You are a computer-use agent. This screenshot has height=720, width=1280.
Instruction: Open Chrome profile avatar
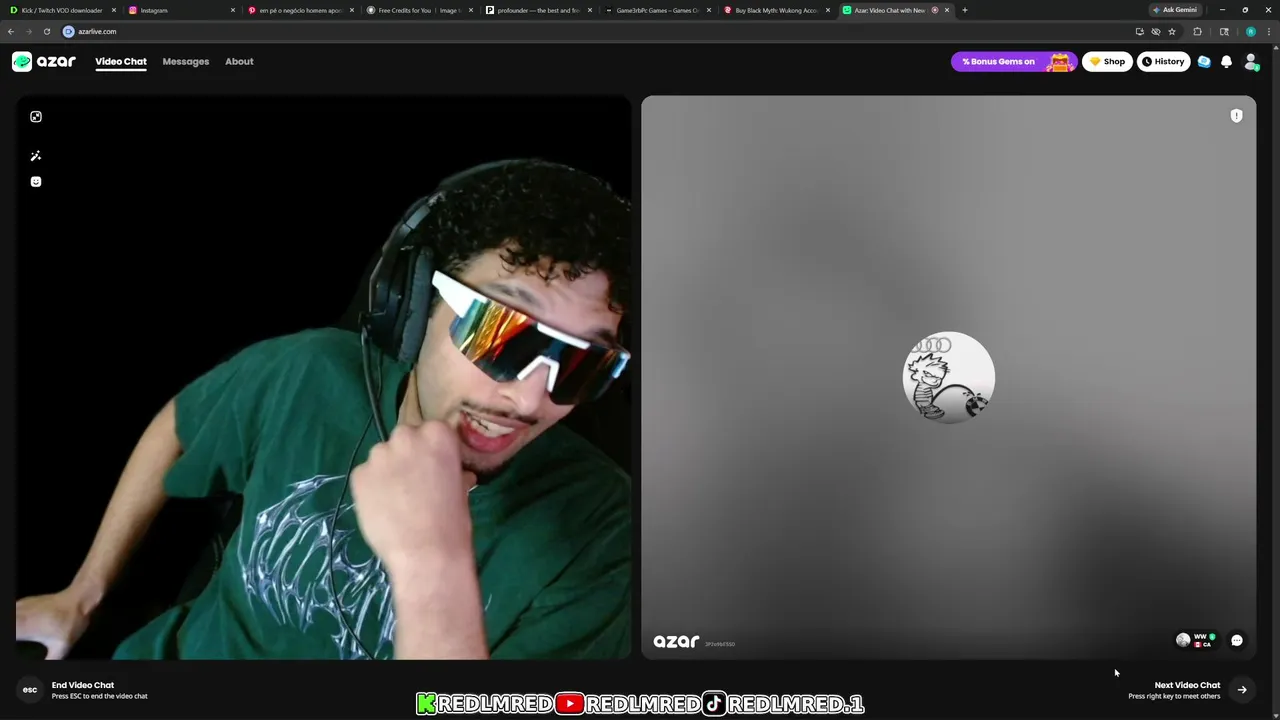1250,31
